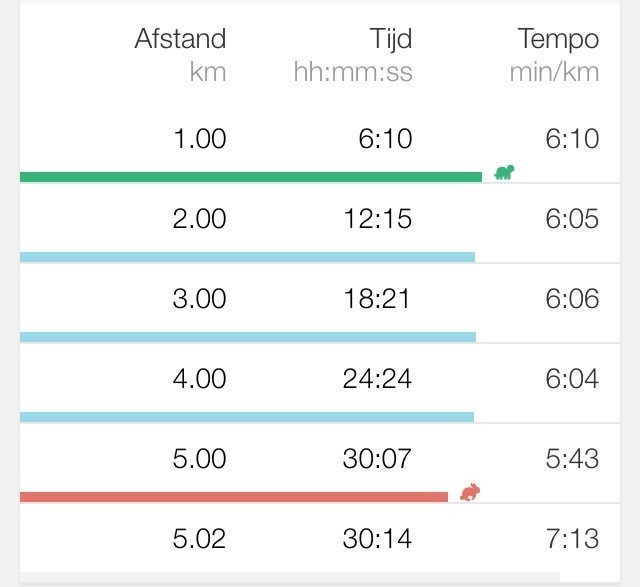Click the blue pace bar under kilometer 2
This screenshot has height=587, width=640.
(x=247, y=257)
